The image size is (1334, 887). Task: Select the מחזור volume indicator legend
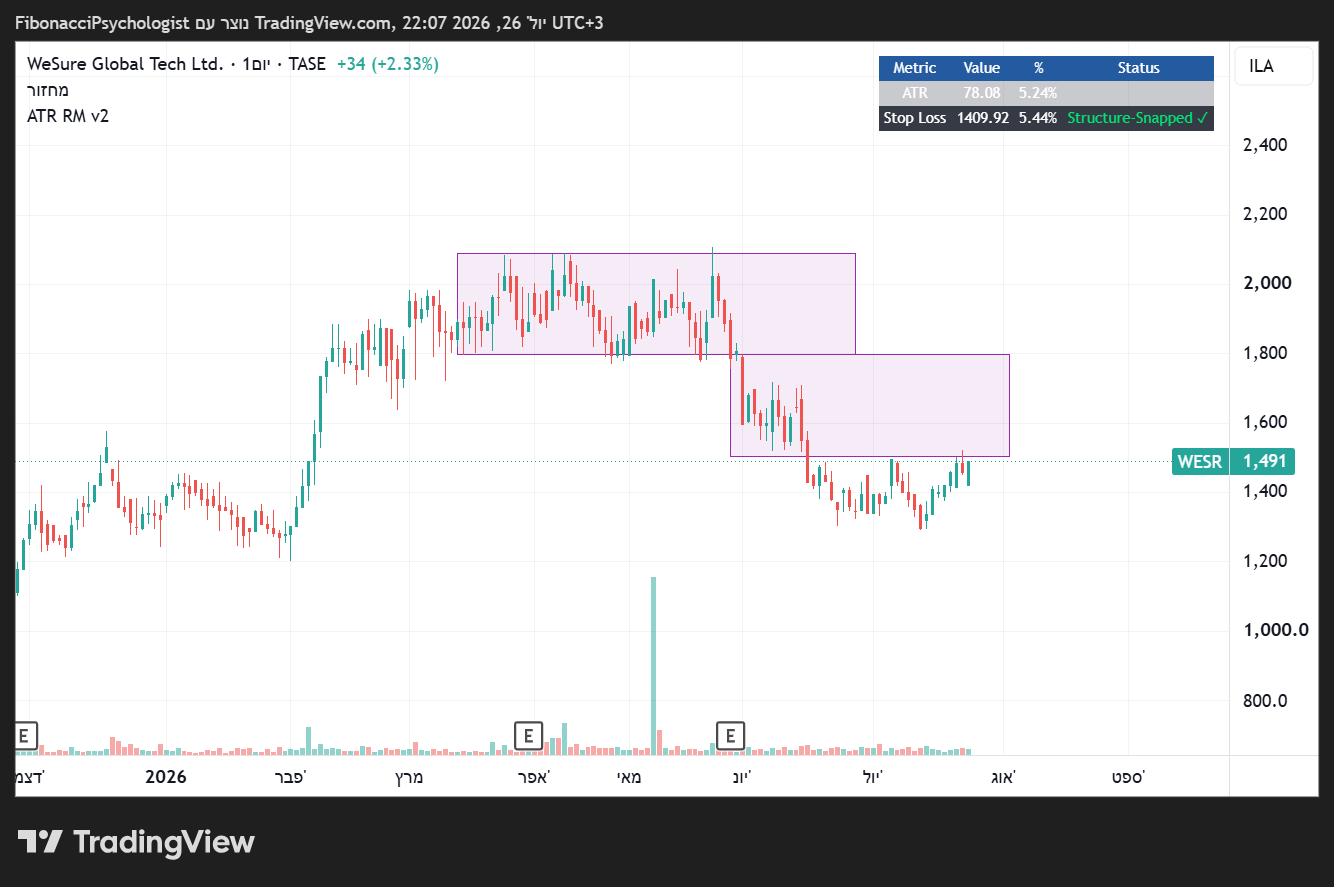point(48,90)
